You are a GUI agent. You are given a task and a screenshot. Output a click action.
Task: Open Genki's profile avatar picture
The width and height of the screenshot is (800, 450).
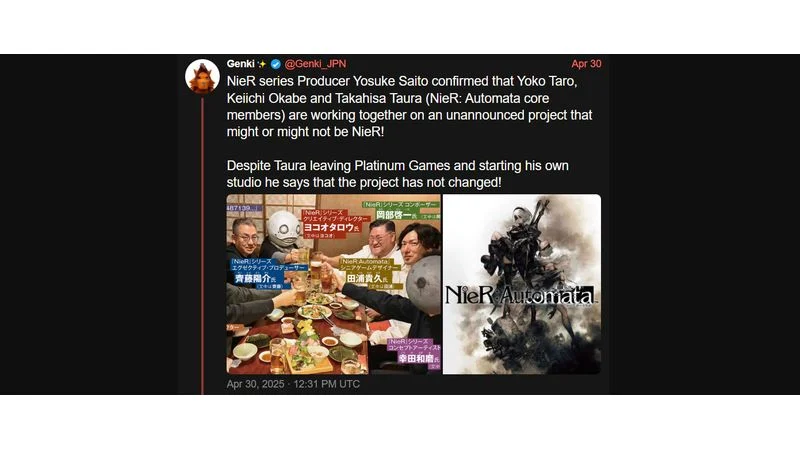click(x=203, y=77)
